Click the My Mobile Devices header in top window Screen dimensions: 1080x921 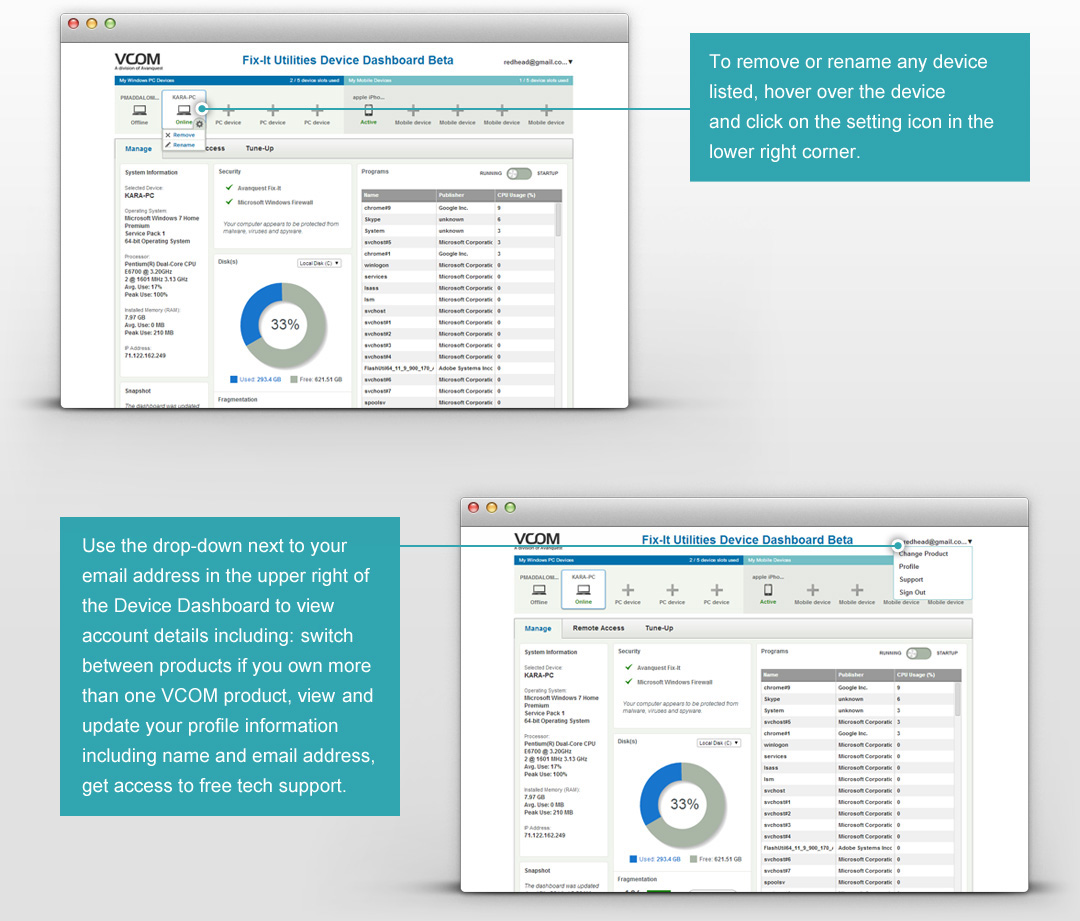(458, 81)
